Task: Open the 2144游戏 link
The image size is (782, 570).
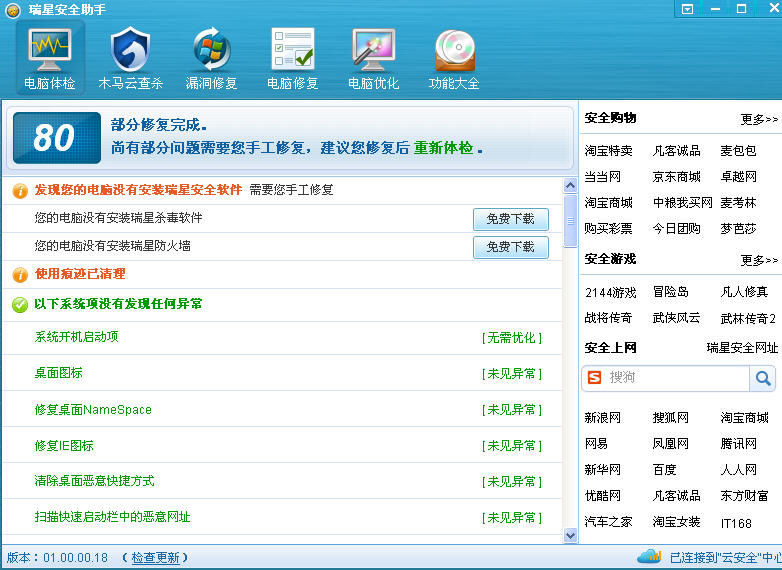Action: pos(610,293)
